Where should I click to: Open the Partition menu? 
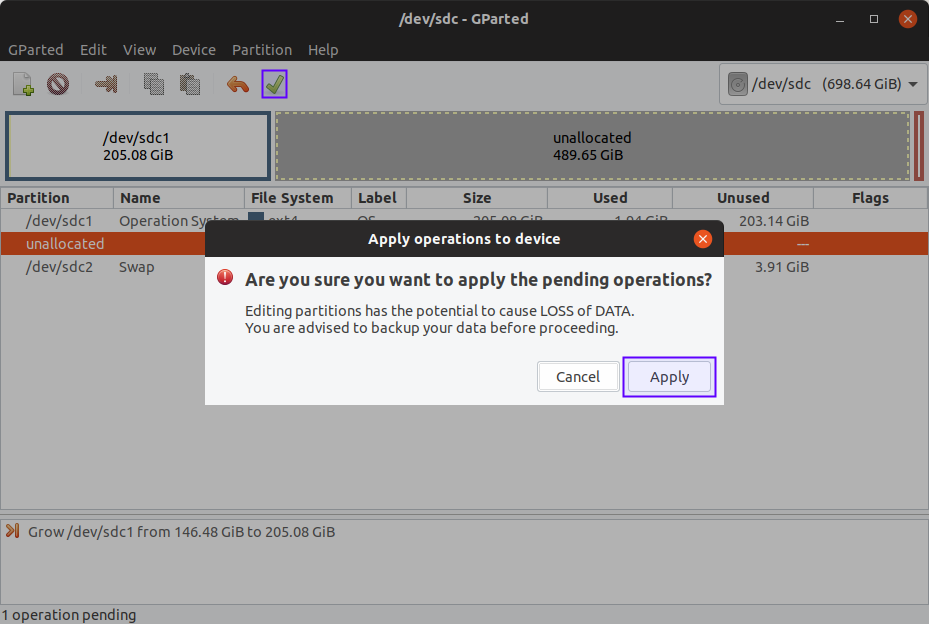point(262,50)
